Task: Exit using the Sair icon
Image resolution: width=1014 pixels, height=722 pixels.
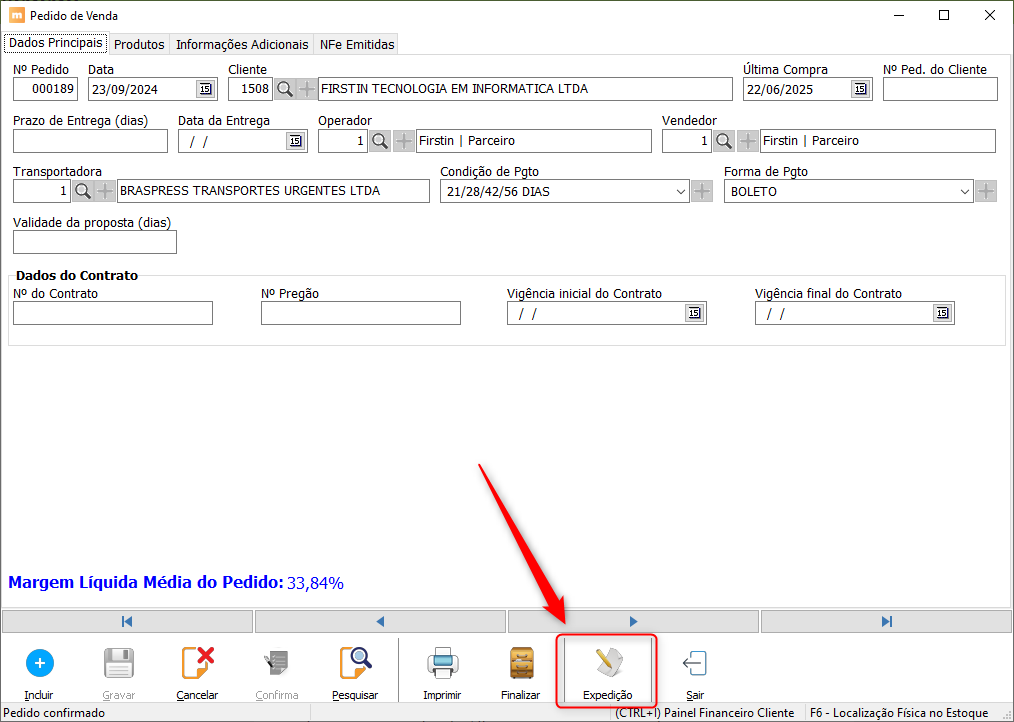Action: point(694,663)
